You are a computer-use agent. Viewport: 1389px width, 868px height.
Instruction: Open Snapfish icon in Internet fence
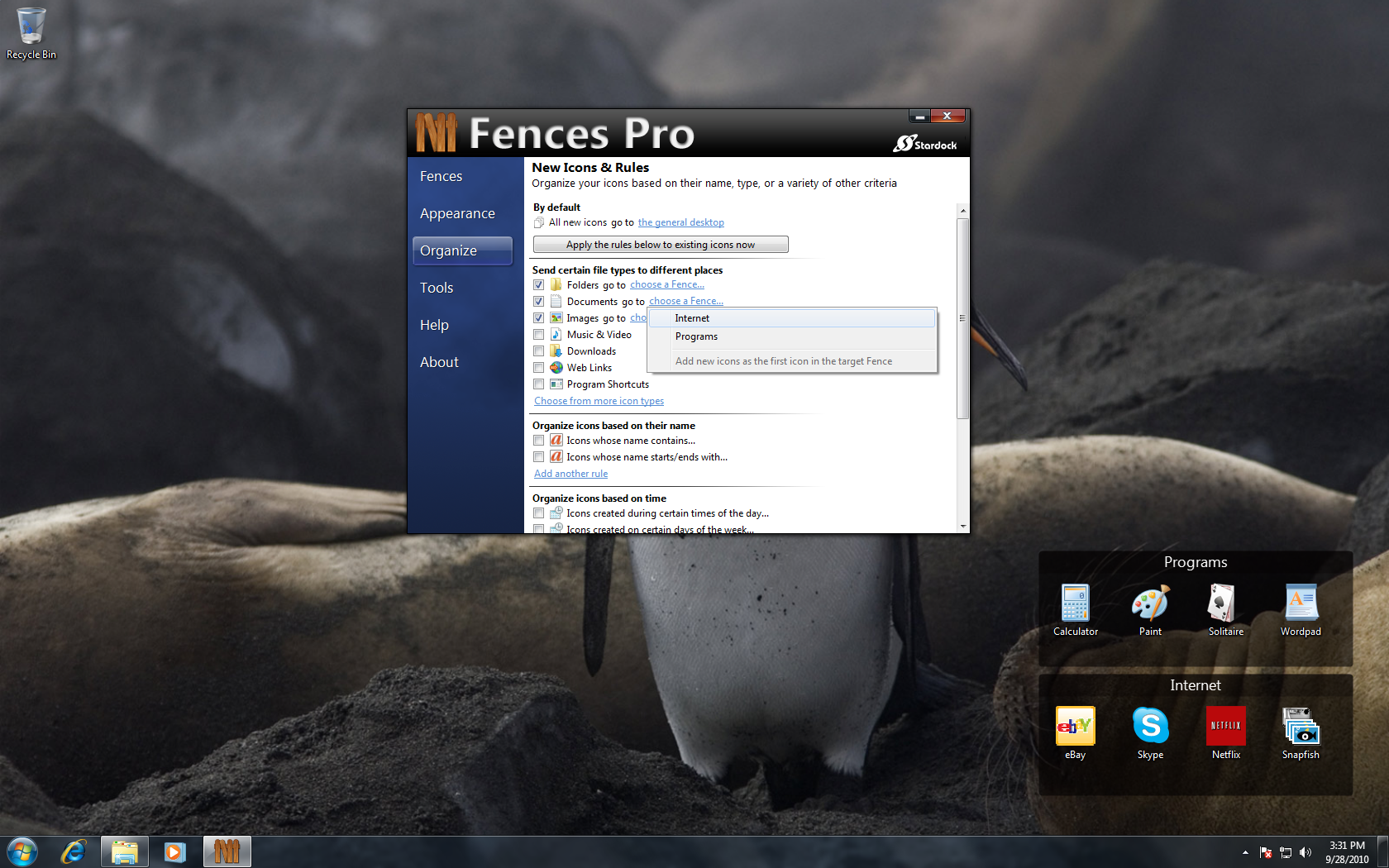click(x=1301, y=733)
